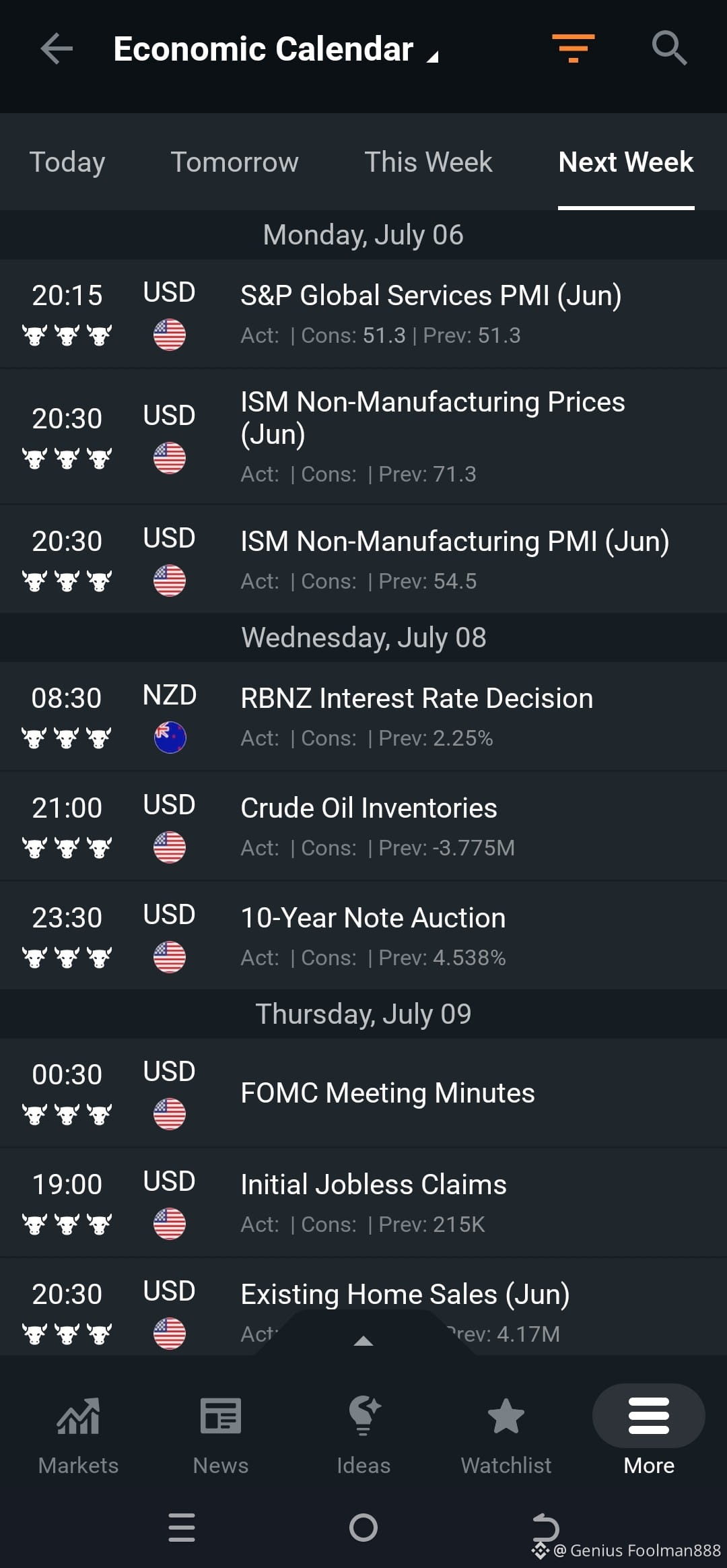Tap the back arrow icon
The image size is (727, 1568).
click(x=57, y=48)
